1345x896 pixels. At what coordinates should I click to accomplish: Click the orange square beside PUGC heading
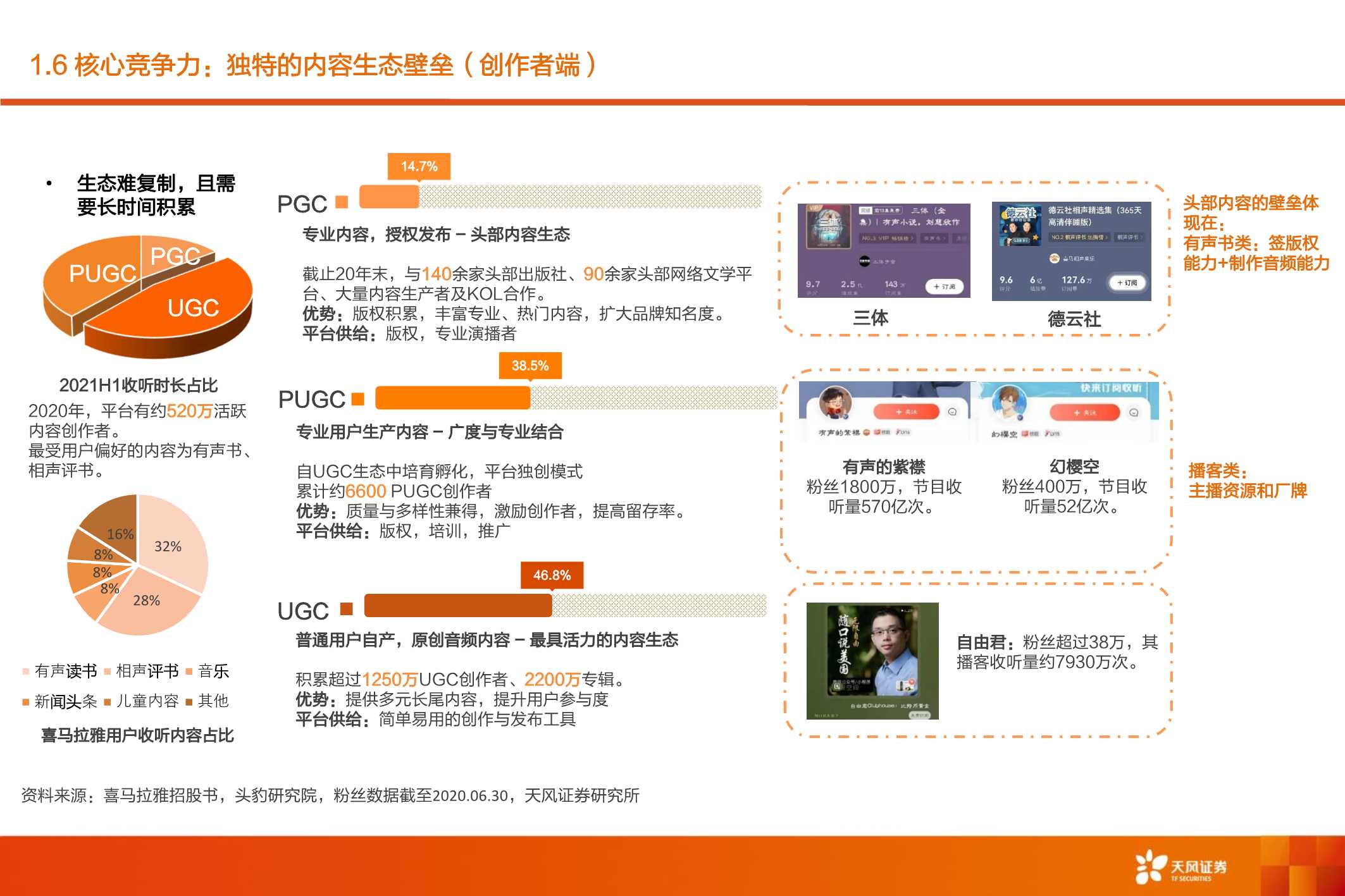coord(358,398)
